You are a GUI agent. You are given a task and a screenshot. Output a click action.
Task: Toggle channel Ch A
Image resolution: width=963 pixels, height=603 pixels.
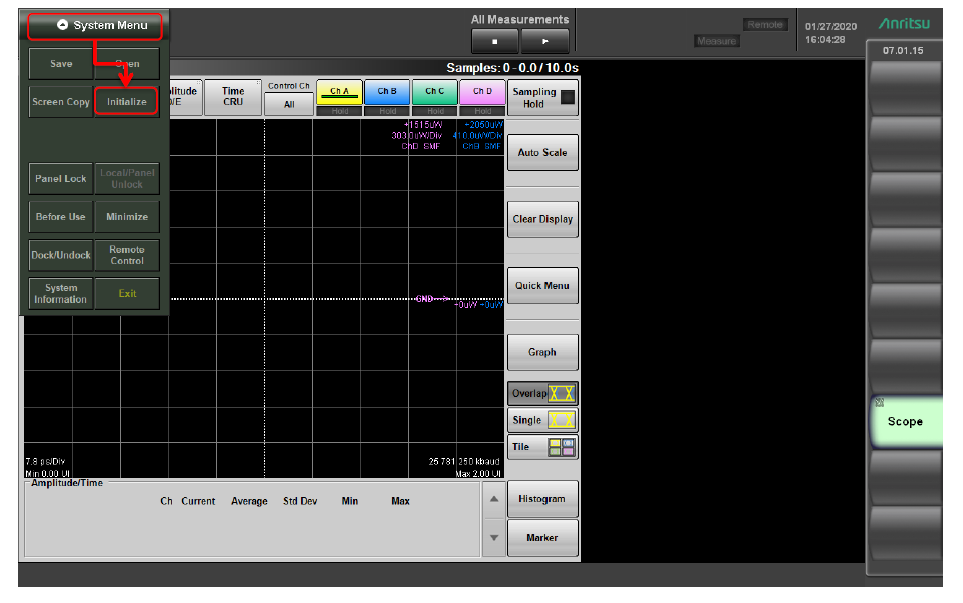(x=339, y=92)
